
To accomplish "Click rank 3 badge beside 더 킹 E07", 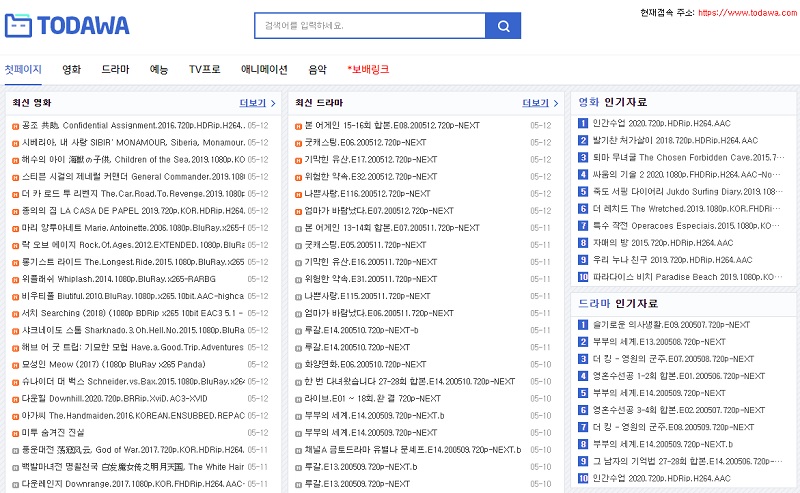I will [x=583, y=359].
